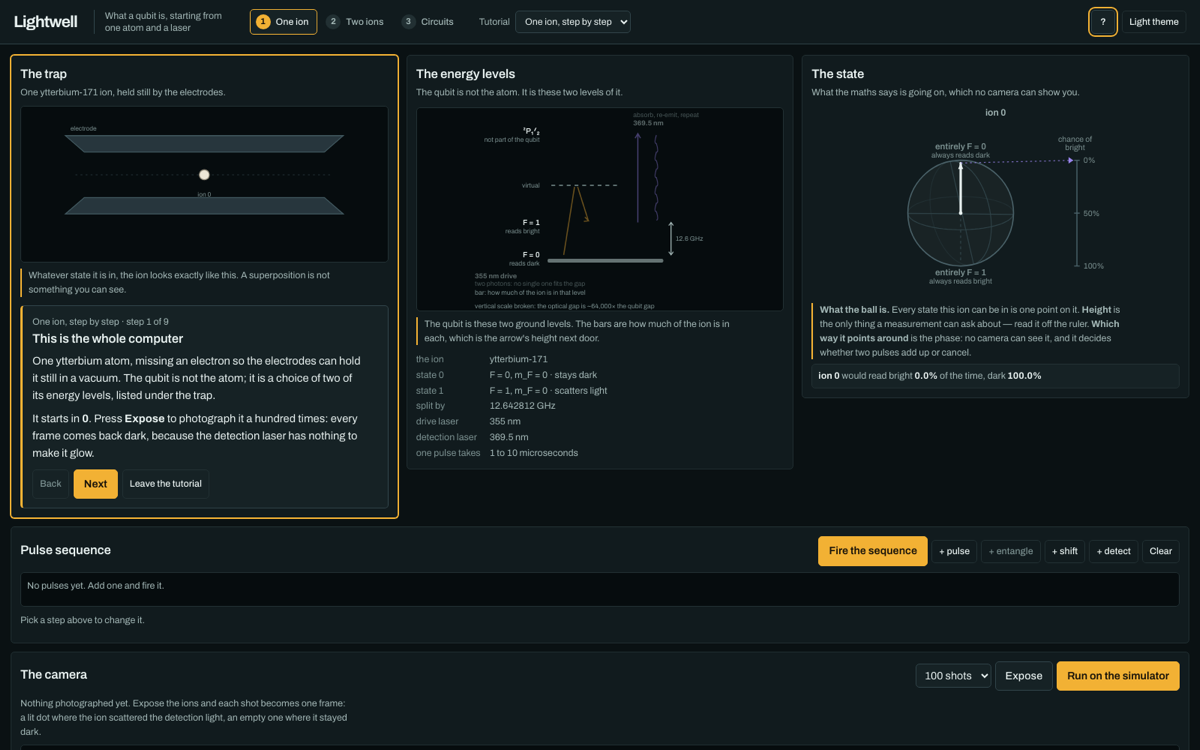Clear the pulse sequence
This screenshot has height=750, width=1200.
[1161, 551]
